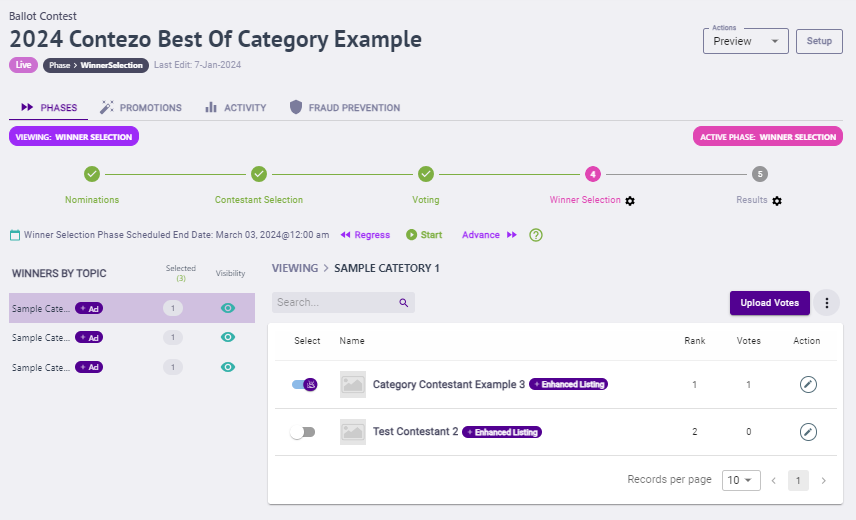Viewport: 856px width, 520px height.
Task: Click Category Contestant Example 3 image thumbnail
Action: (353, 384)
